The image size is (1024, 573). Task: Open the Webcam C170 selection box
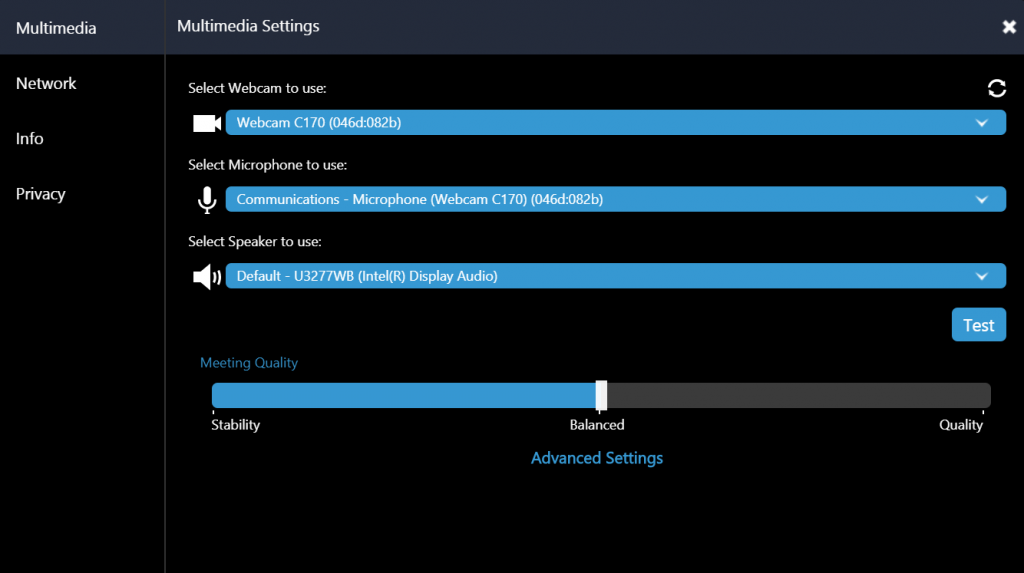tap(616, 123)
